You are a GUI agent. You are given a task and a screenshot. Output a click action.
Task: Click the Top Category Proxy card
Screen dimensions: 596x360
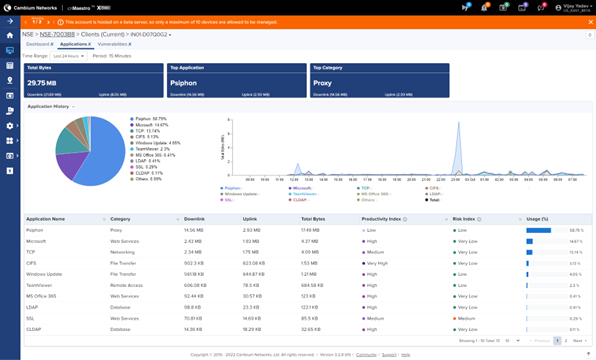click(380, 81)
